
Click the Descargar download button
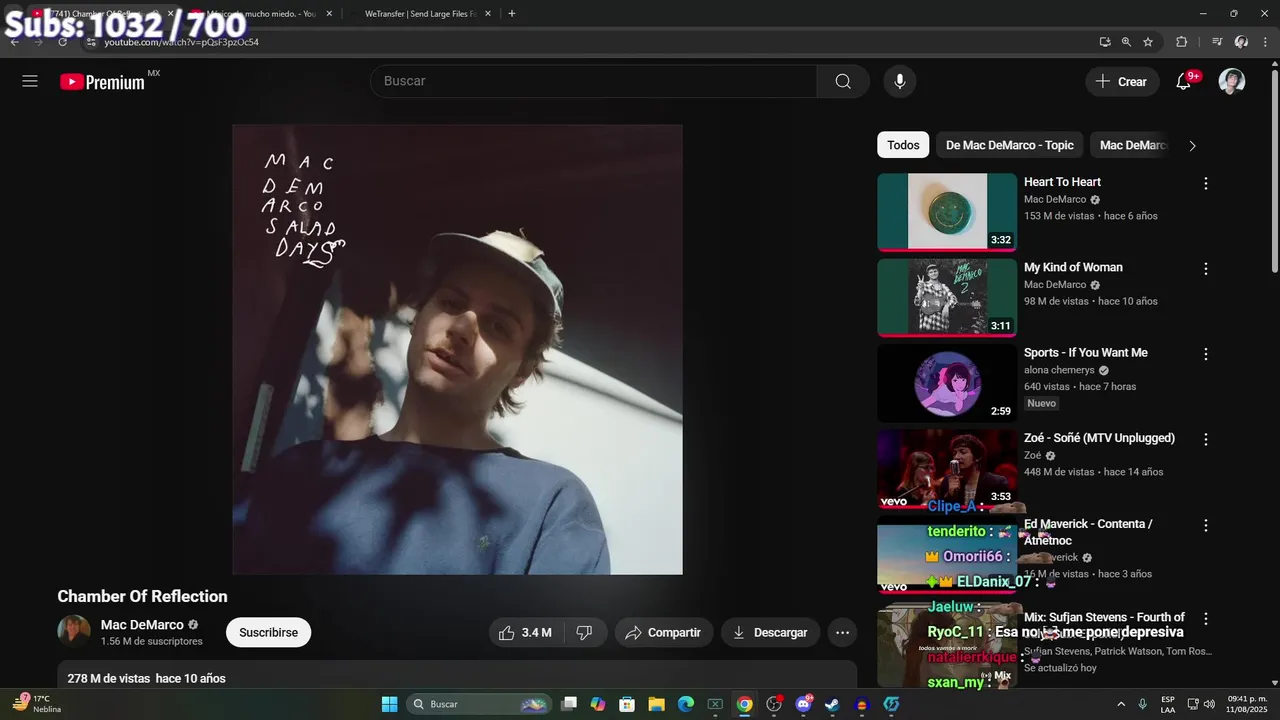click(x=770, y=632)
